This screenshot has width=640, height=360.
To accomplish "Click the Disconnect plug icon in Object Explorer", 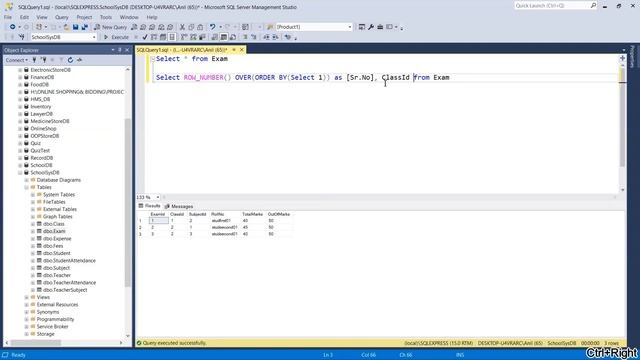I will [43, 60].
